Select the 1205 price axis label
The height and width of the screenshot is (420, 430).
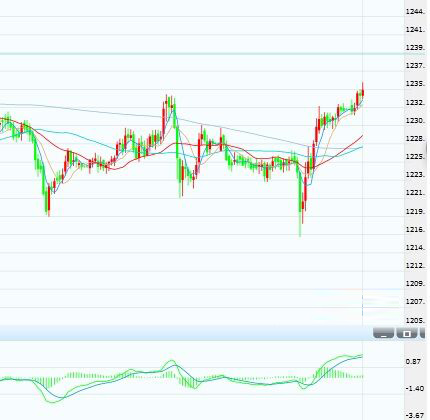coord(415,321)
